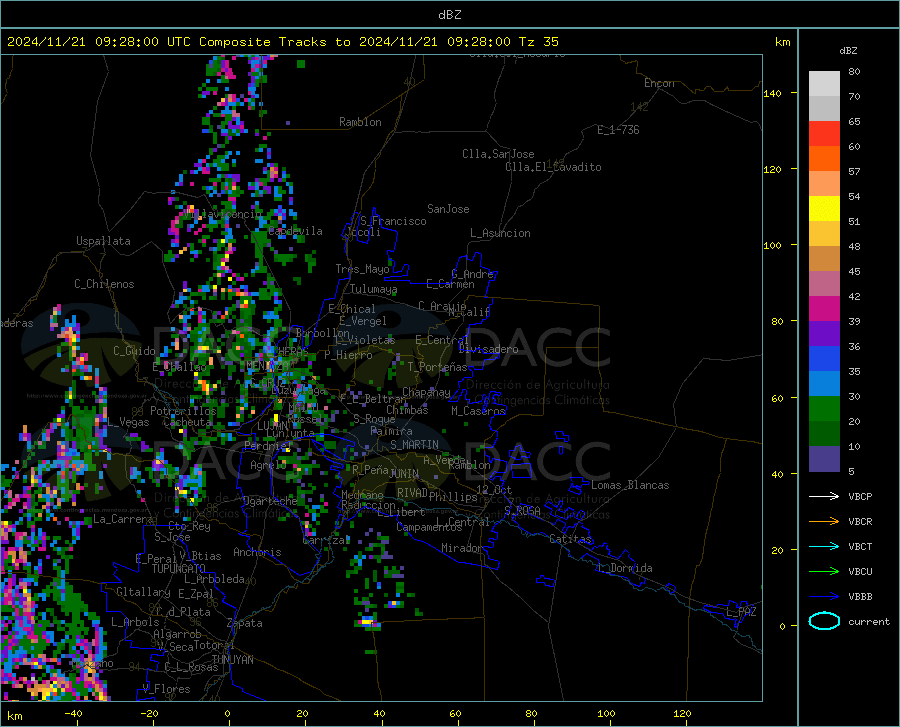Click the E_1-736 map label
900x727 pixels.
[618, 130]
